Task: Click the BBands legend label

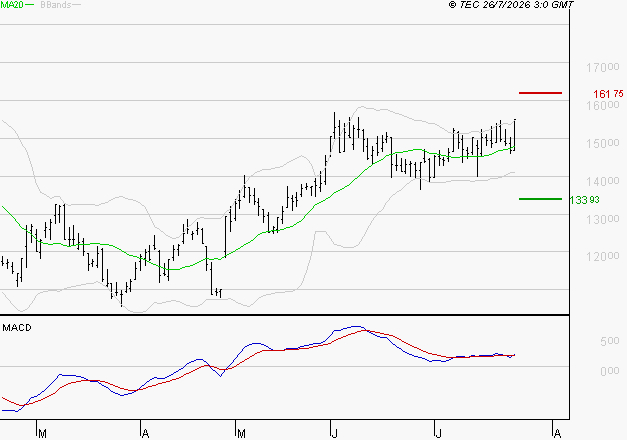Action: pos(56,5)
